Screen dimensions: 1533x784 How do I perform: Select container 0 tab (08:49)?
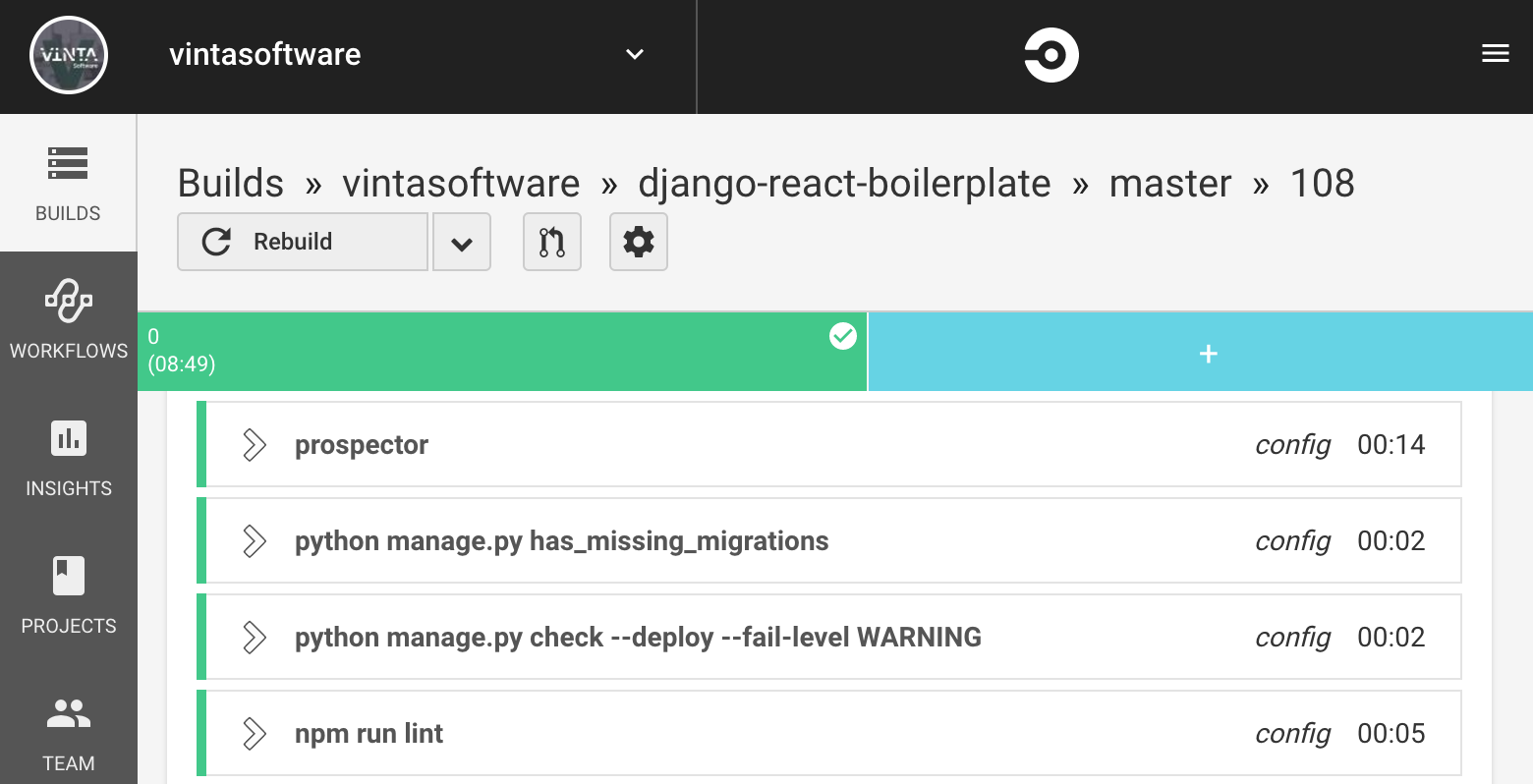point(502,352)
